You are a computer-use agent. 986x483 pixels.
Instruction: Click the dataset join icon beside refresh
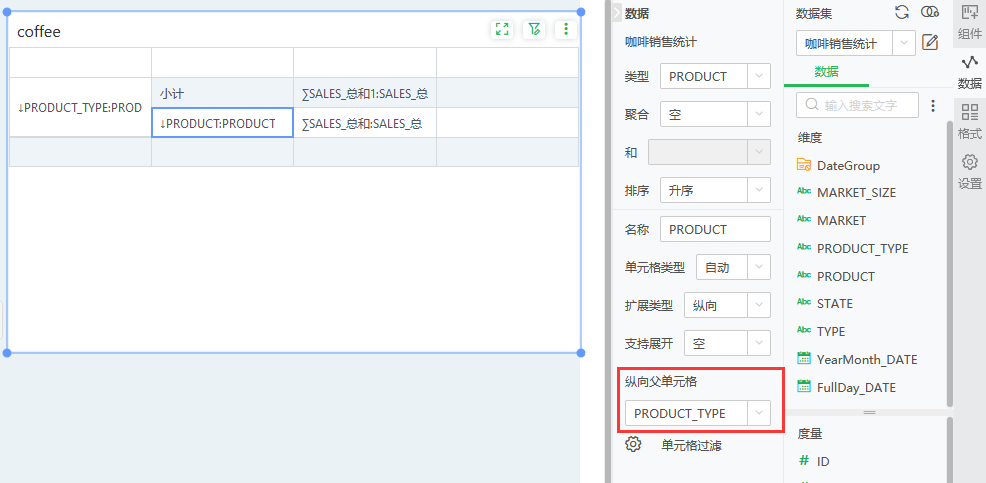click(x=930, y=12)
